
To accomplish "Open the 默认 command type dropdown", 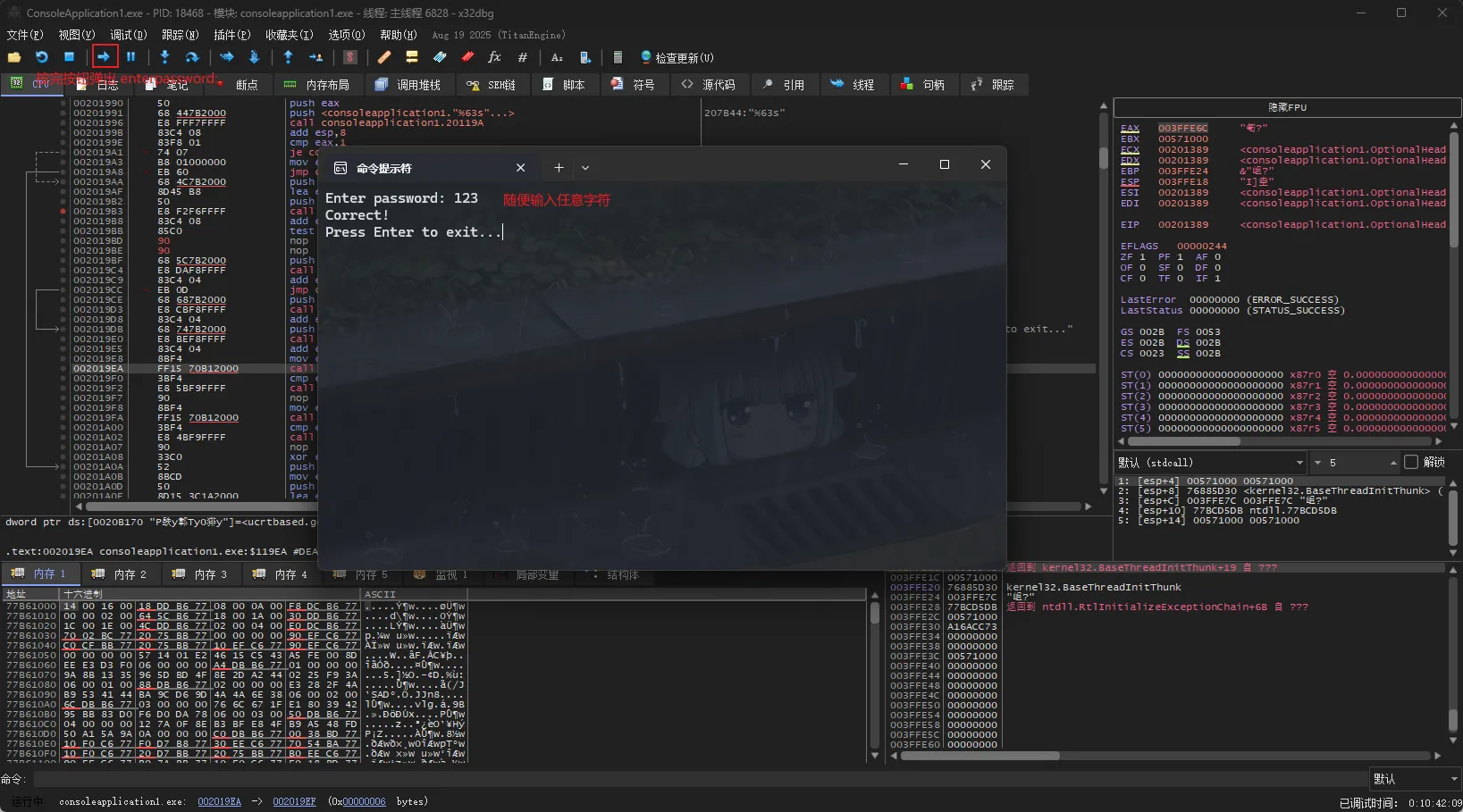I will 1416,779.
